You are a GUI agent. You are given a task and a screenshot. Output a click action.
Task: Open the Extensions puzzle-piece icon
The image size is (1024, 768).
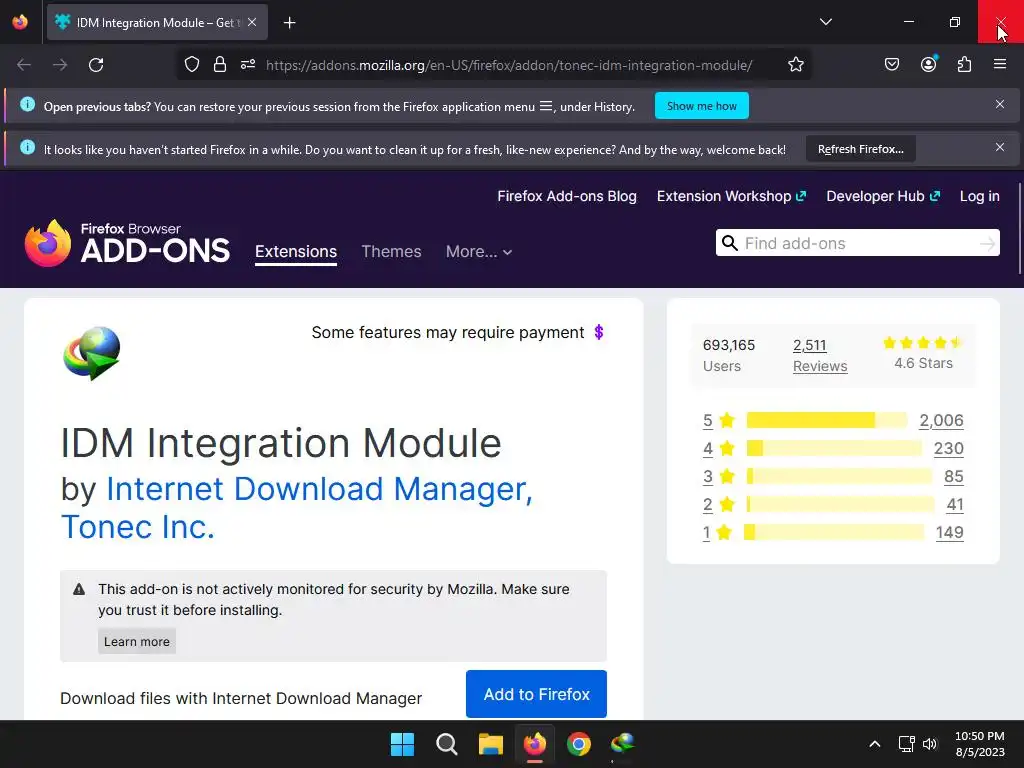coord(964,65)
